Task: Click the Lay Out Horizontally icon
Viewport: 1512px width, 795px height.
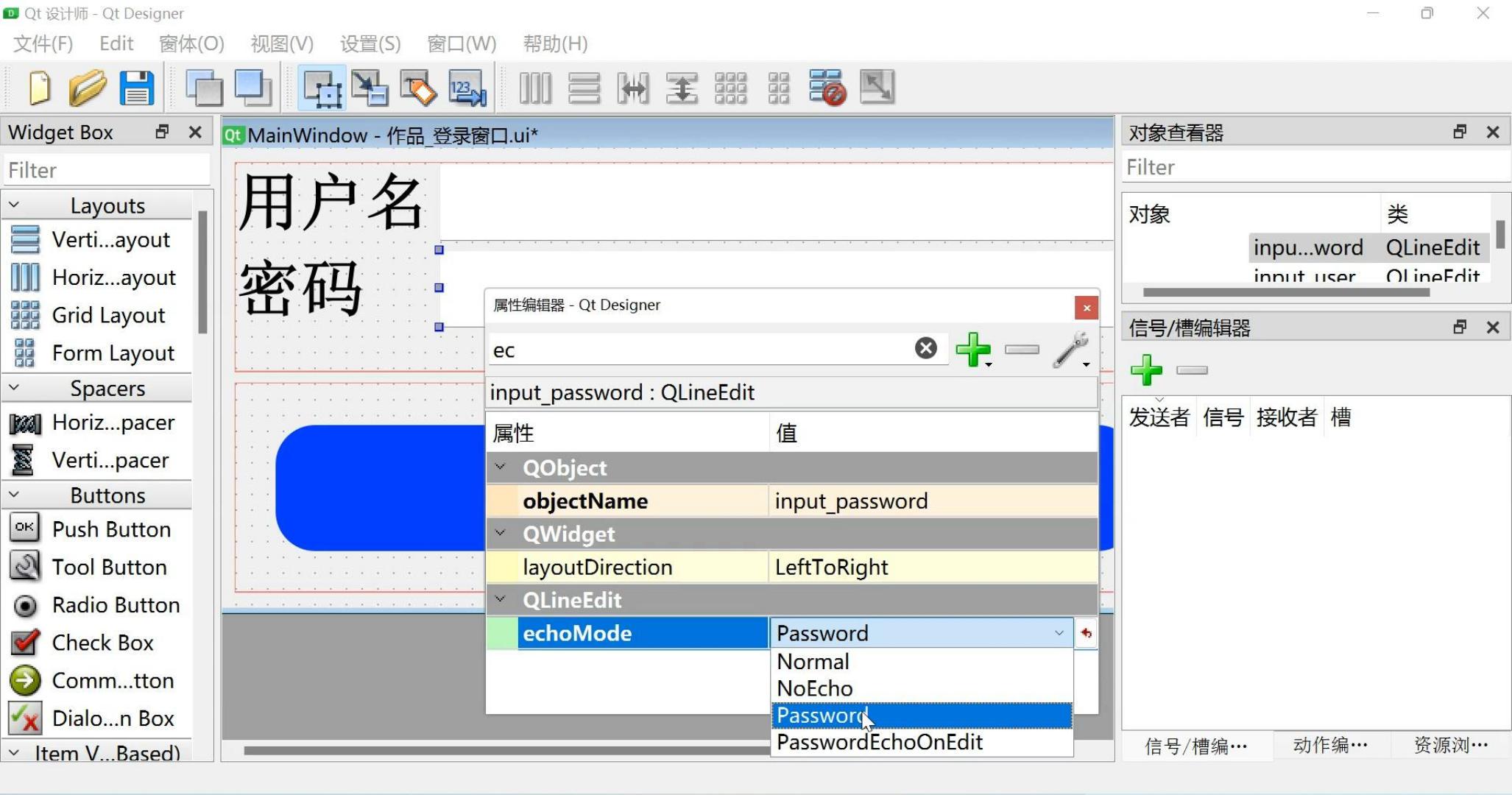Action: pyautogui.click(x=535, y=88)
